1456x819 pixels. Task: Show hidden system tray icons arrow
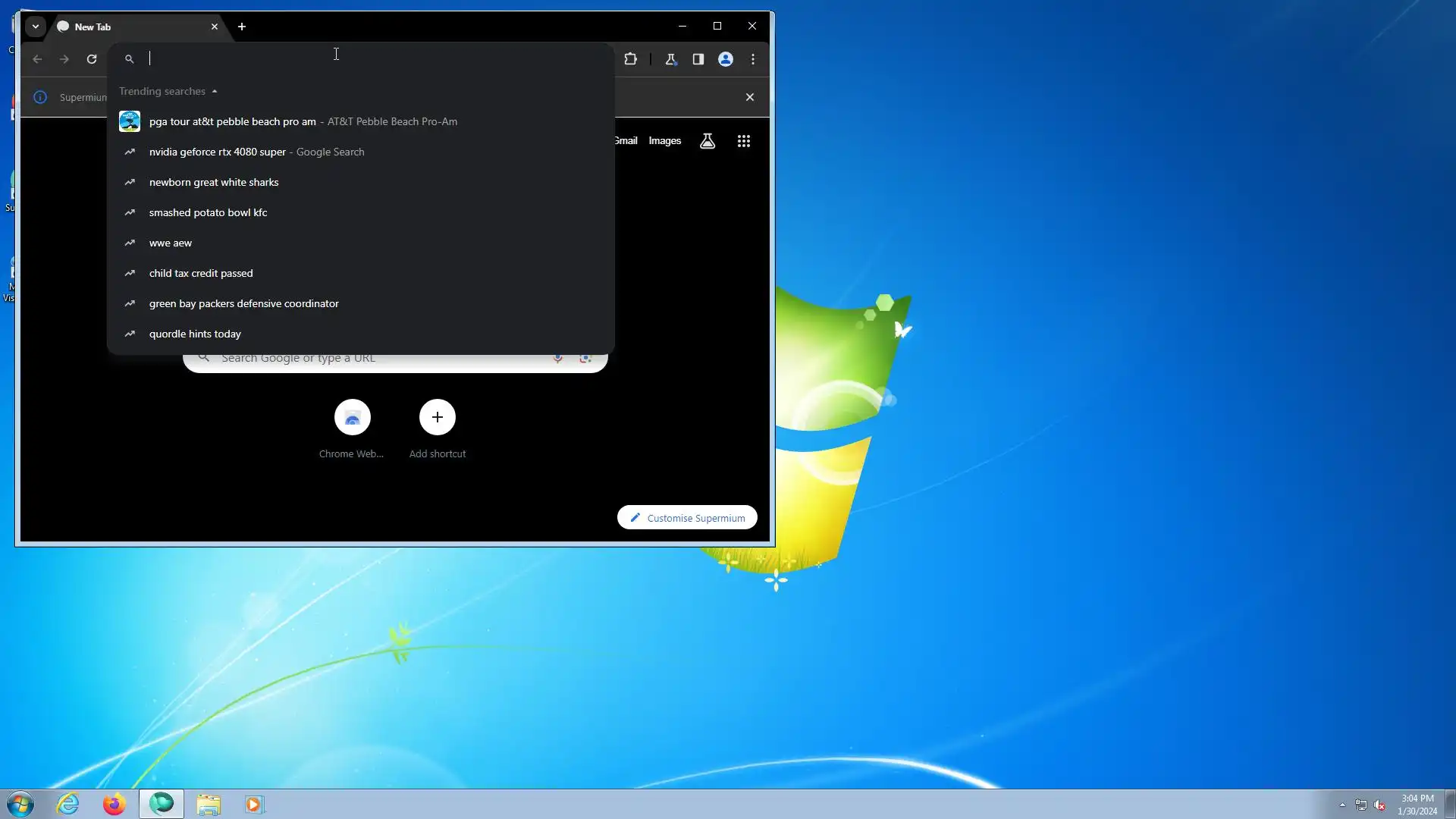pyautogui.click(x=1342, y=805)
